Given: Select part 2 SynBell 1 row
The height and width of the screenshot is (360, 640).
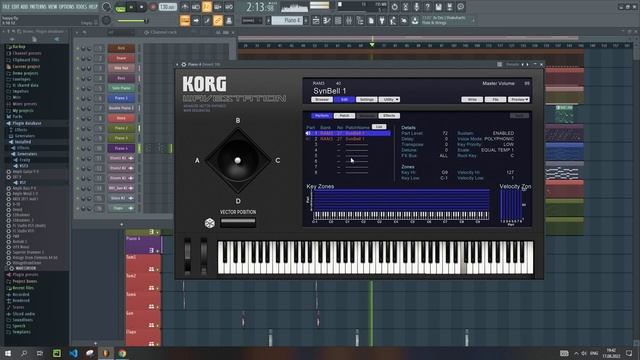Looking at the screenshot, I should pos(348,139).
